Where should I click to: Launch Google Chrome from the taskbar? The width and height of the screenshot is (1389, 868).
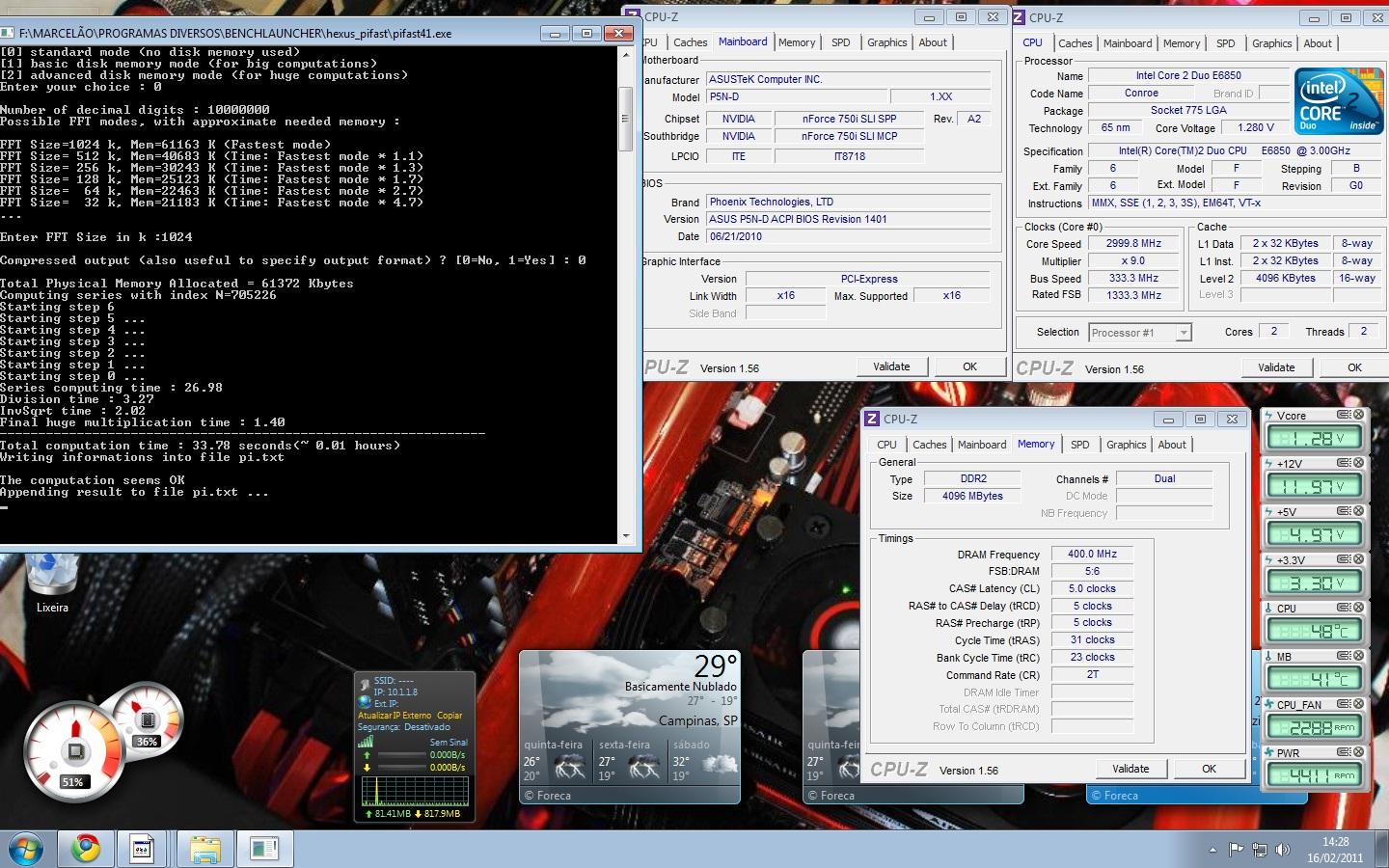click(x=86, y=849)
